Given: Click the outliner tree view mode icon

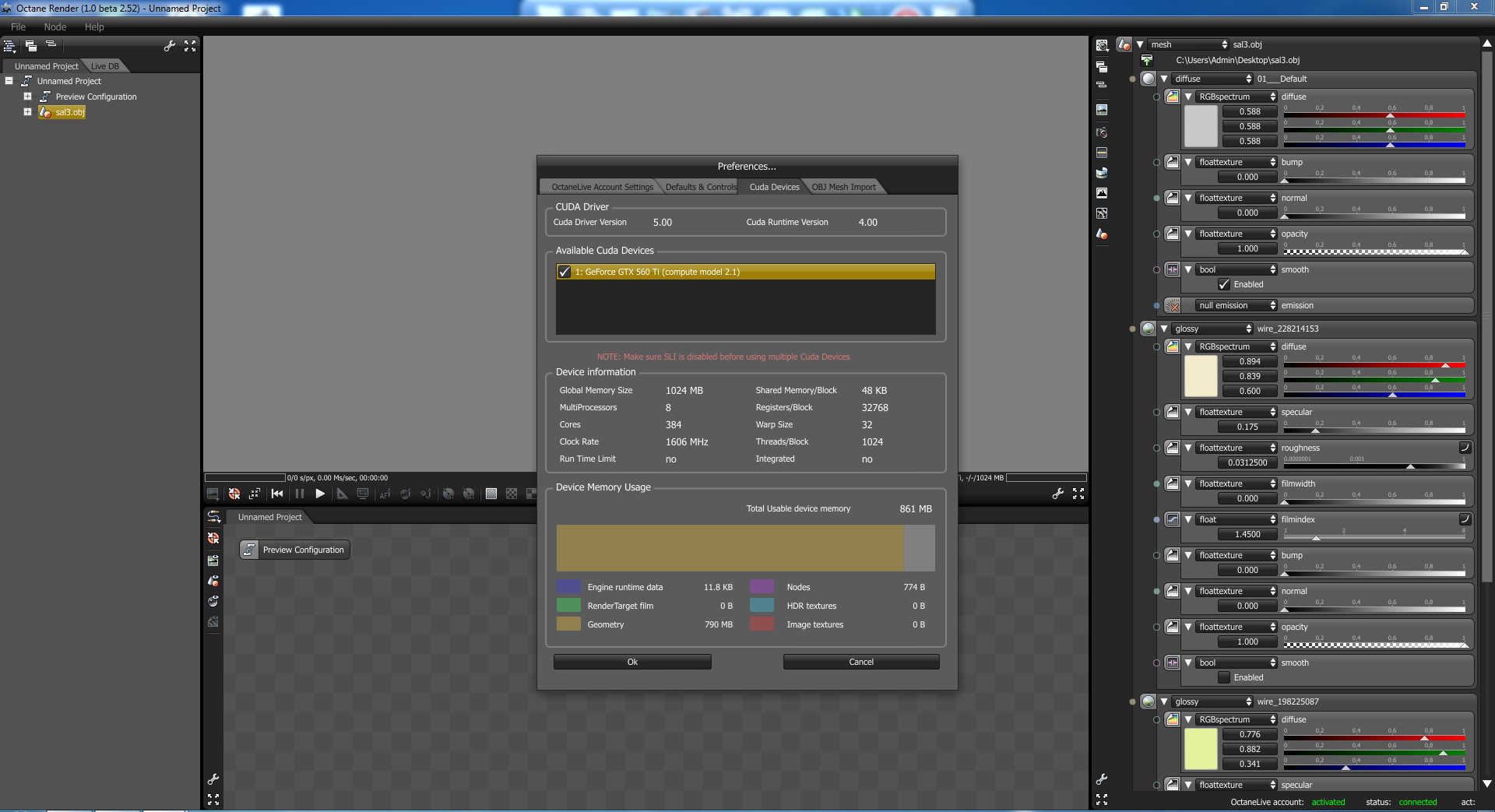Looking at the screenshot, I should coord(10,46).
